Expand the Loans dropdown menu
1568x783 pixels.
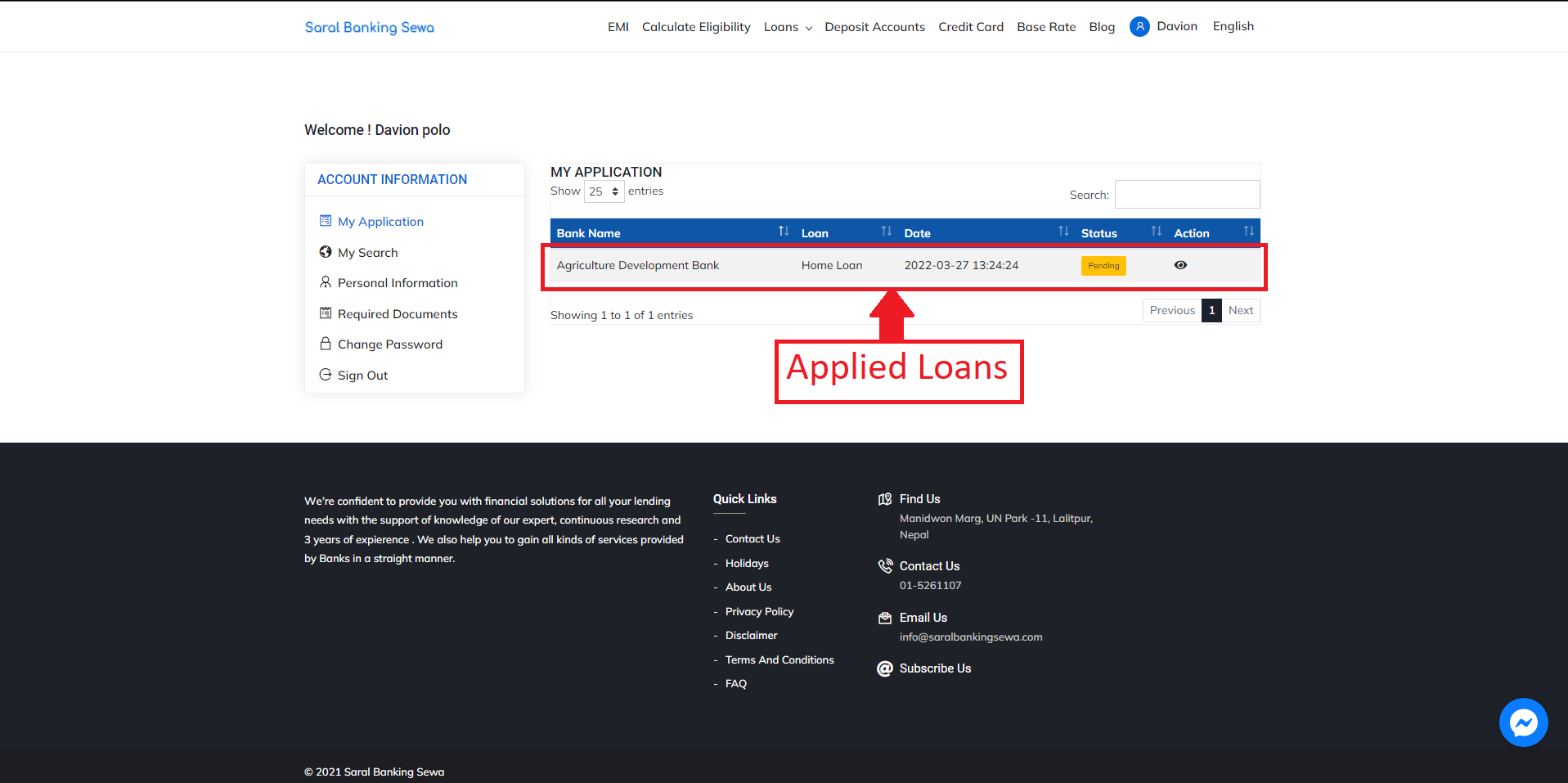point(788,27)
